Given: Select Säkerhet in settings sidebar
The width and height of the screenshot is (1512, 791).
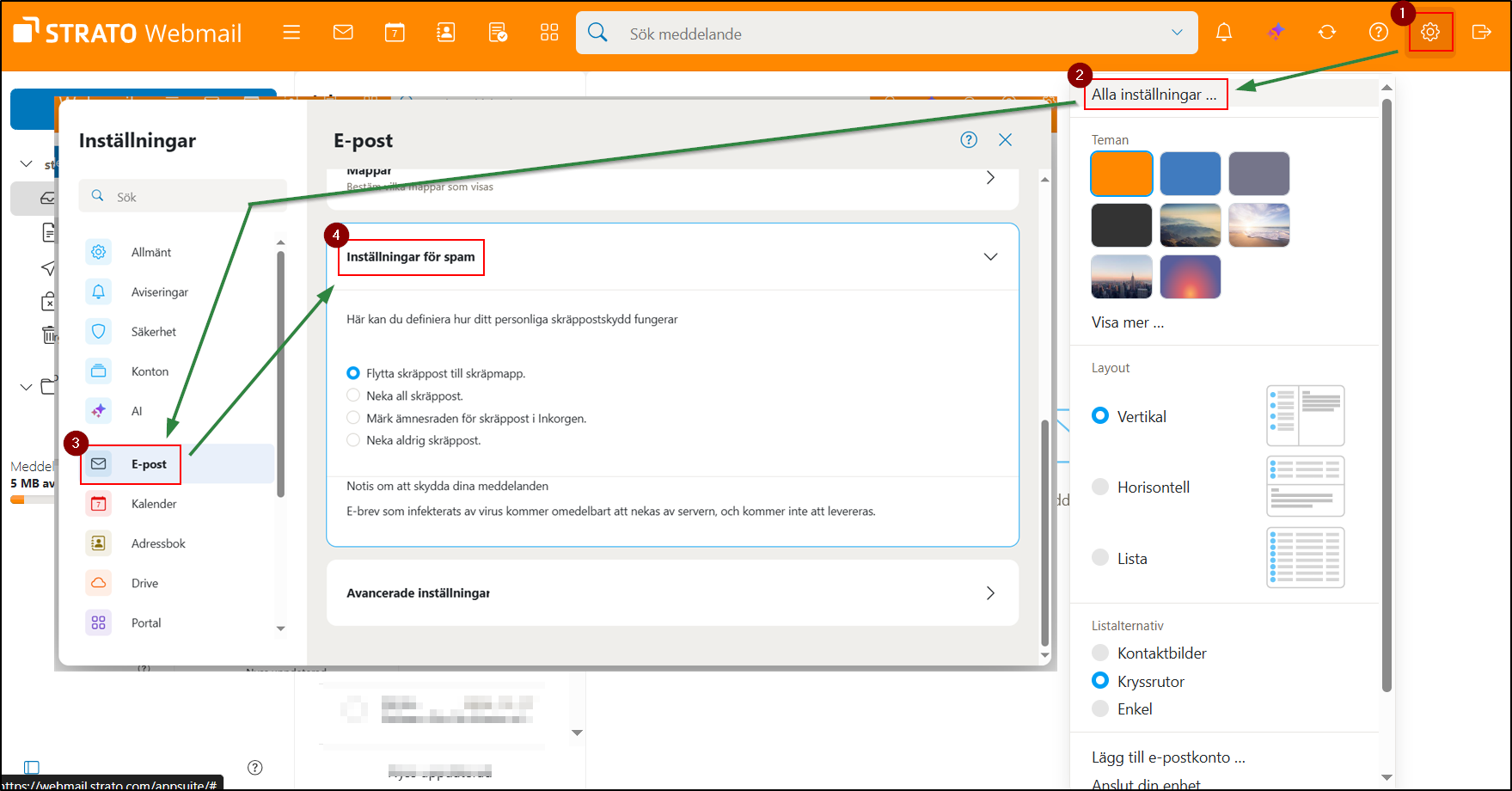Looking at the screenshot, I should click(154, 332).
